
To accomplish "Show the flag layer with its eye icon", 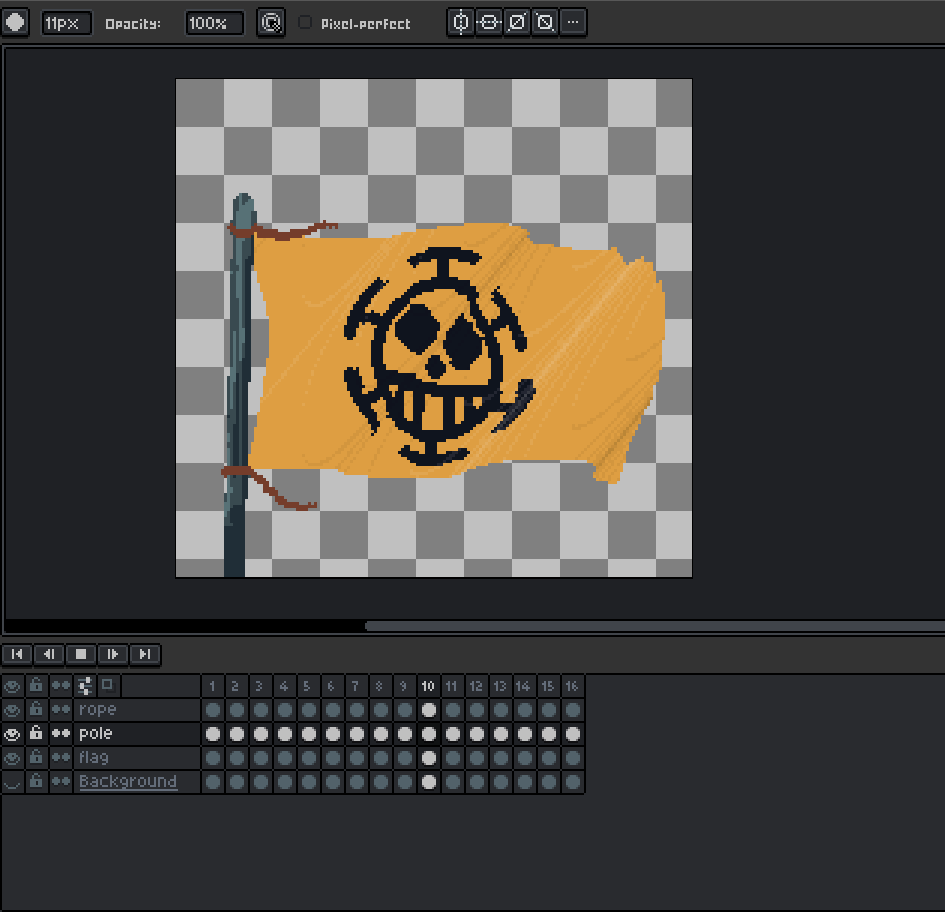I will pyautogui.click(x=13, y=758).
